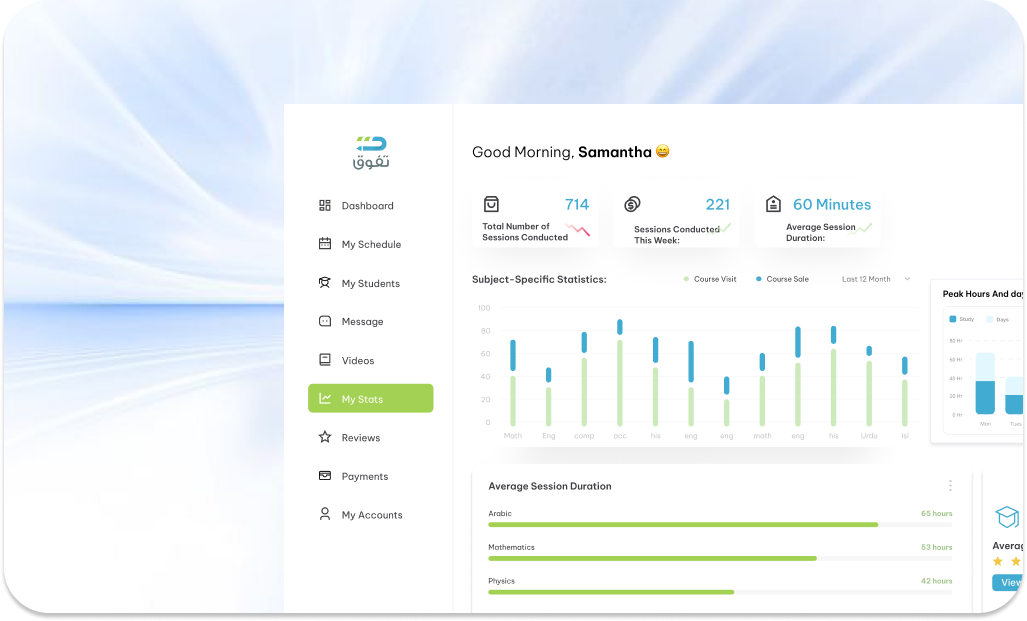Click the My Students graduate icon
This screenshot has width=1027, height=621.
[325, 283]
